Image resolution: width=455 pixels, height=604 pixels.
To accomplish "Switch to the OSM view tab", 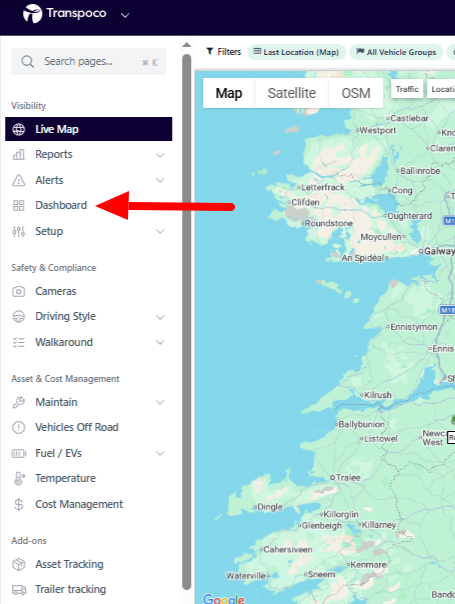I will click(x=356, y=93).
